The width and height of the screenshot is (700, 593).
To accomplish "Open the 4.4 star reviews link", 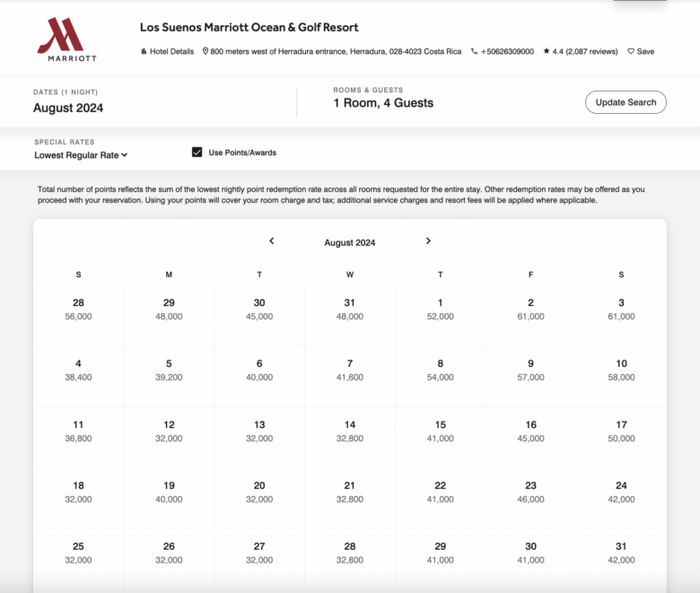I will tap(580, 51).
